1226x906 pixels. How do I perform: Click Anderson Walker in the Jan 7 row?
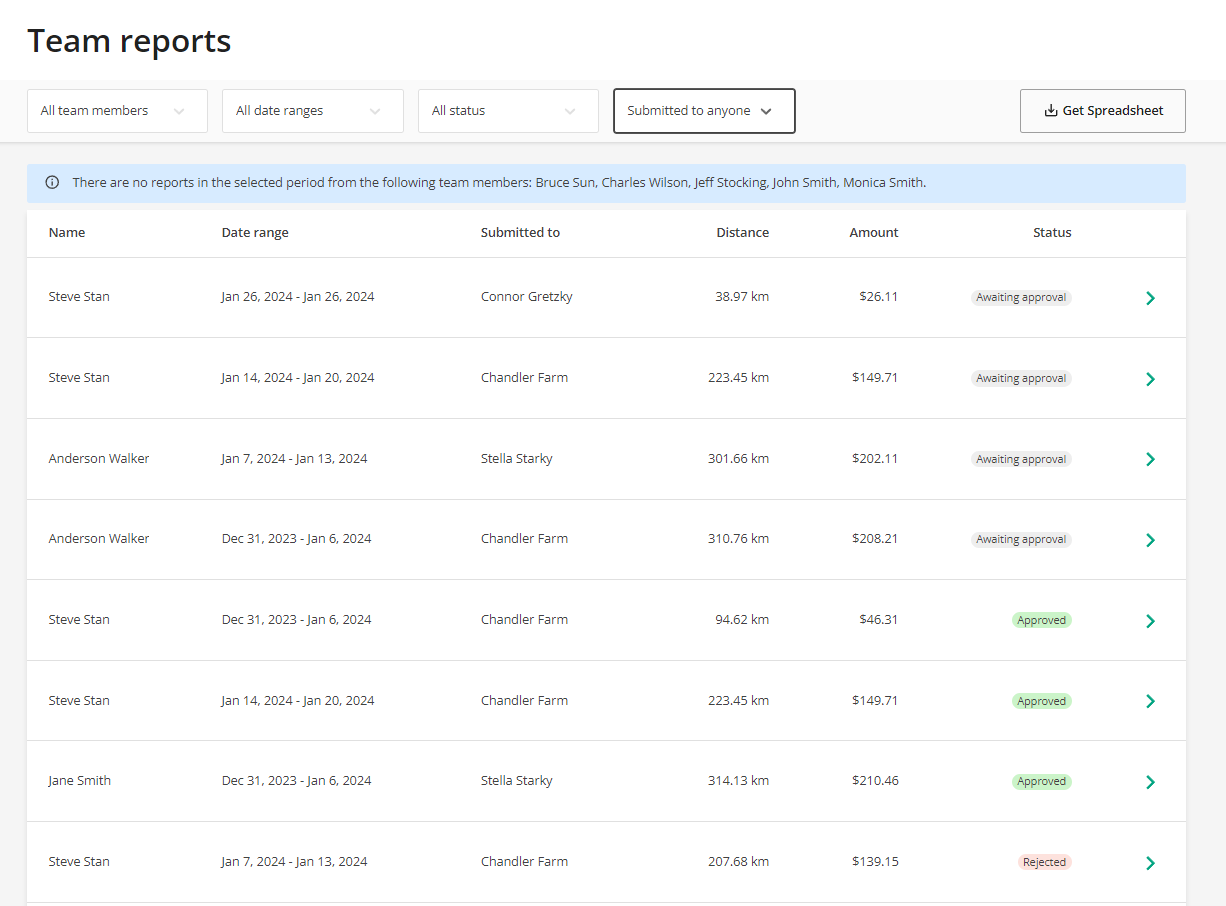[x=99, y=459]
